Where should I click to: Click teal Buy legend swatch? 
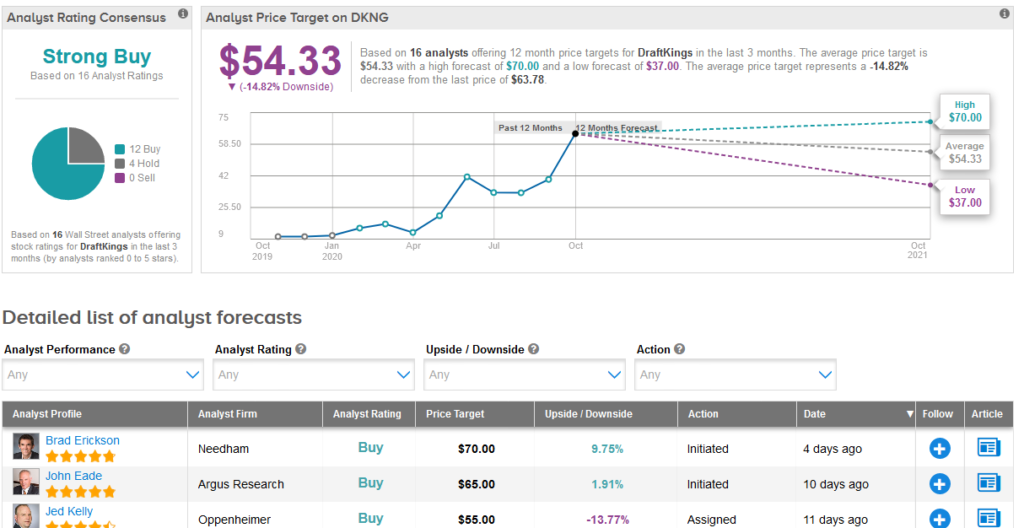(x=119, y=149)
